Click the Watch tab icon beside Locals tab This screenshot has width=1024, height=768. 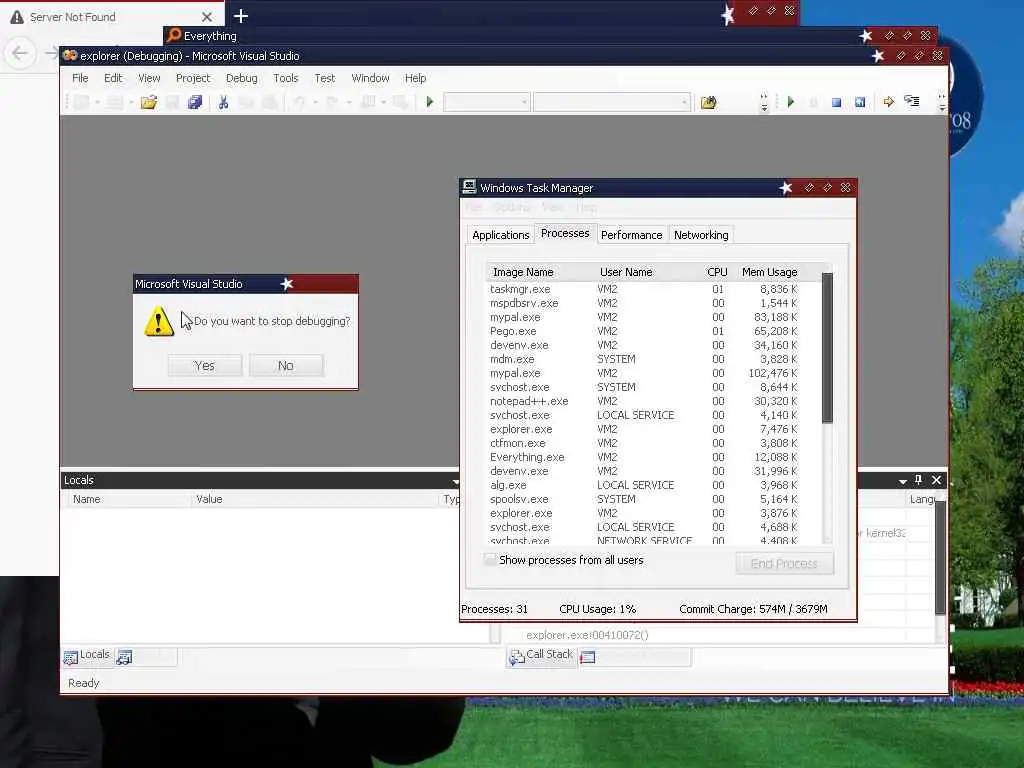click(x=124, y=657)
